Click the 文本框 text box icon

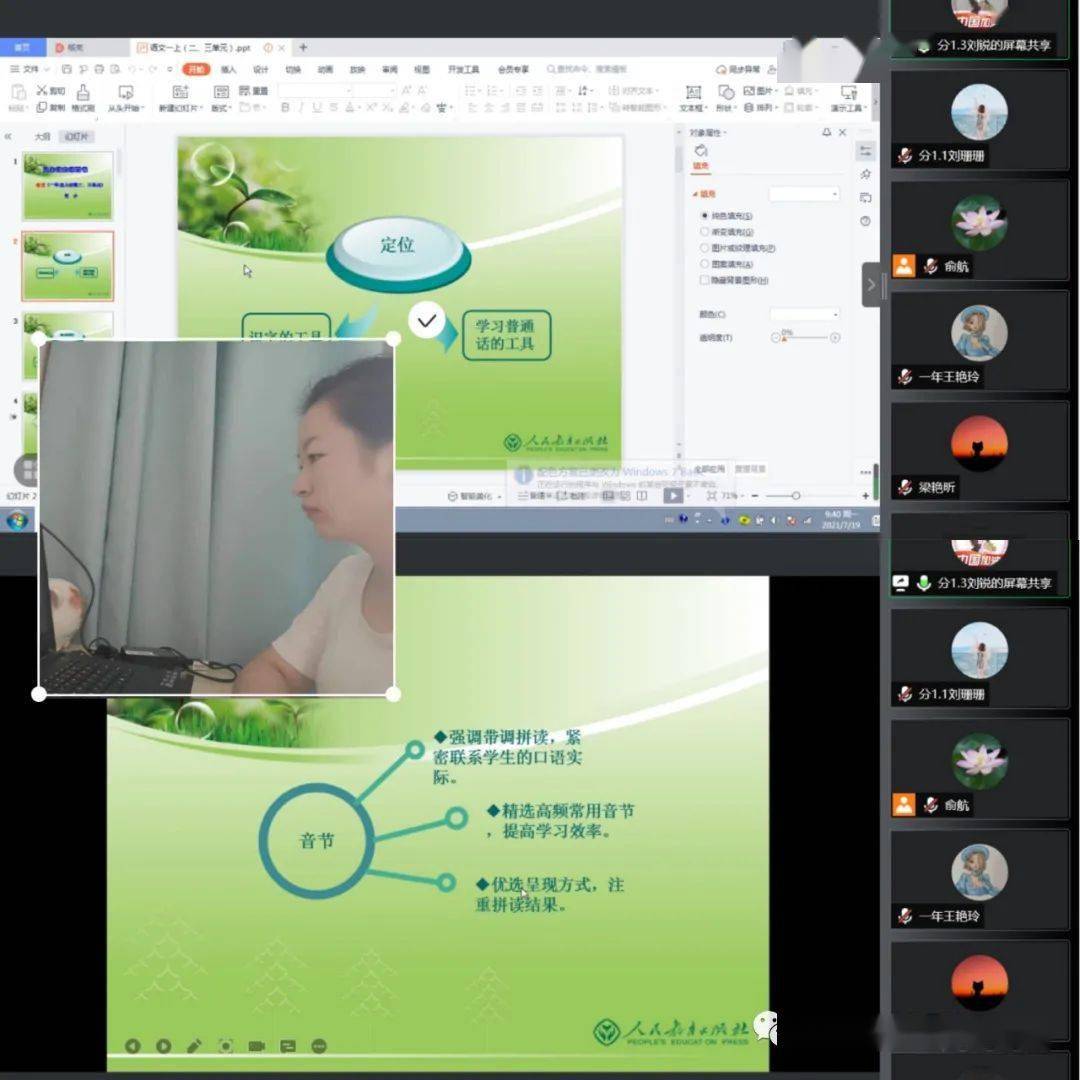pos(693,92)
